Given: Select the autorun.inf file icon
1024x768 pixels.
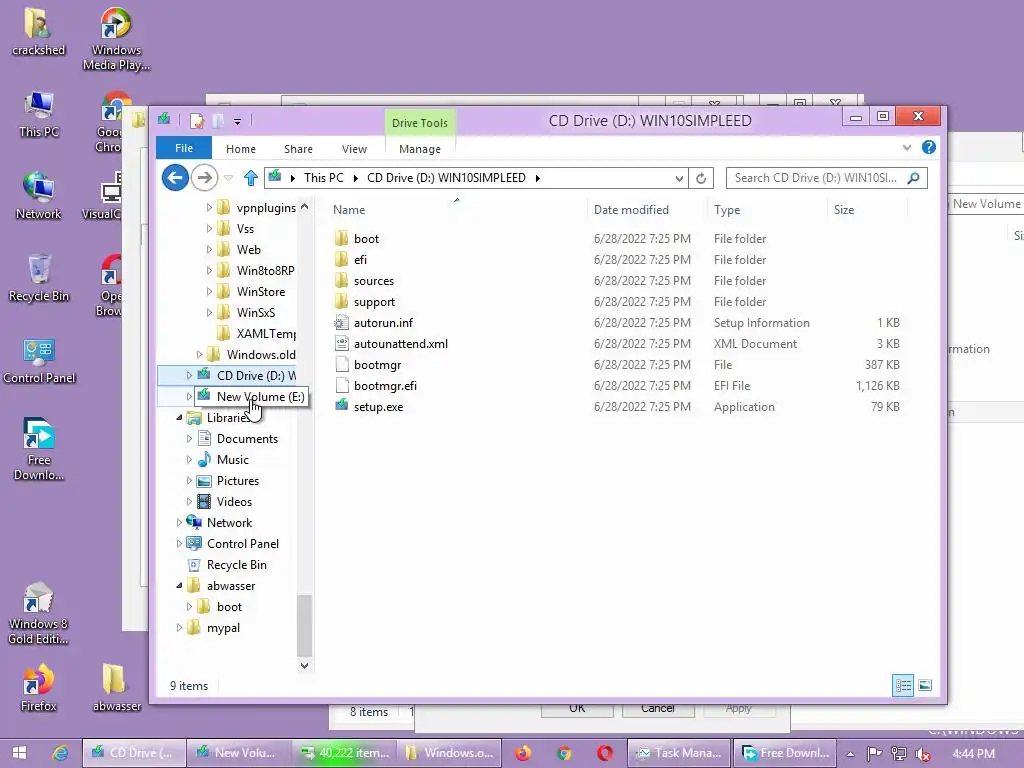Looking at the screenshot, I should (342, 323).
